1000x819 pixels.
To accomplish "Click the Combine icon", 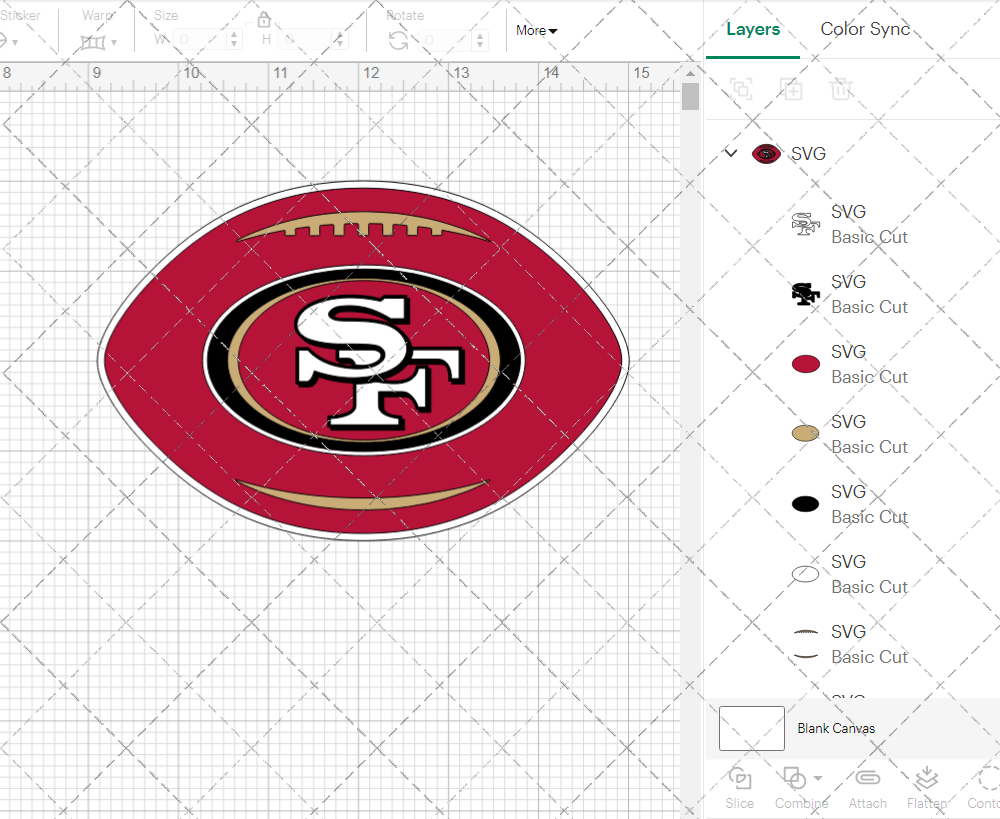I will (794, 779).
